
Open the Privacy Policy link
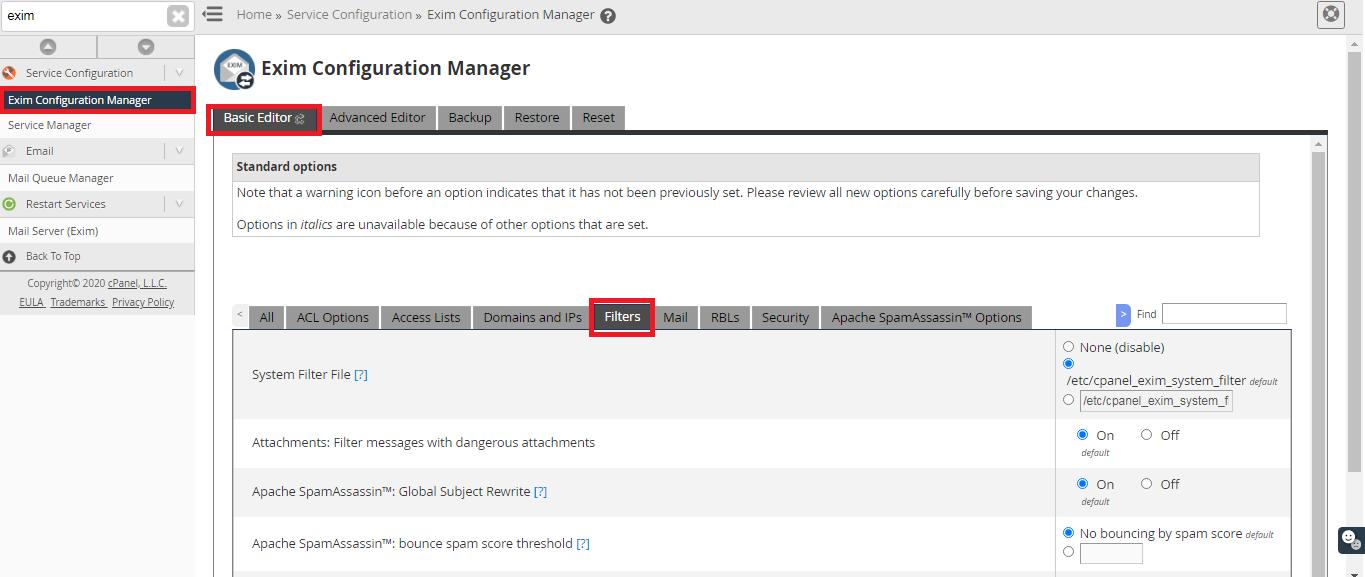tap(143, 302)
